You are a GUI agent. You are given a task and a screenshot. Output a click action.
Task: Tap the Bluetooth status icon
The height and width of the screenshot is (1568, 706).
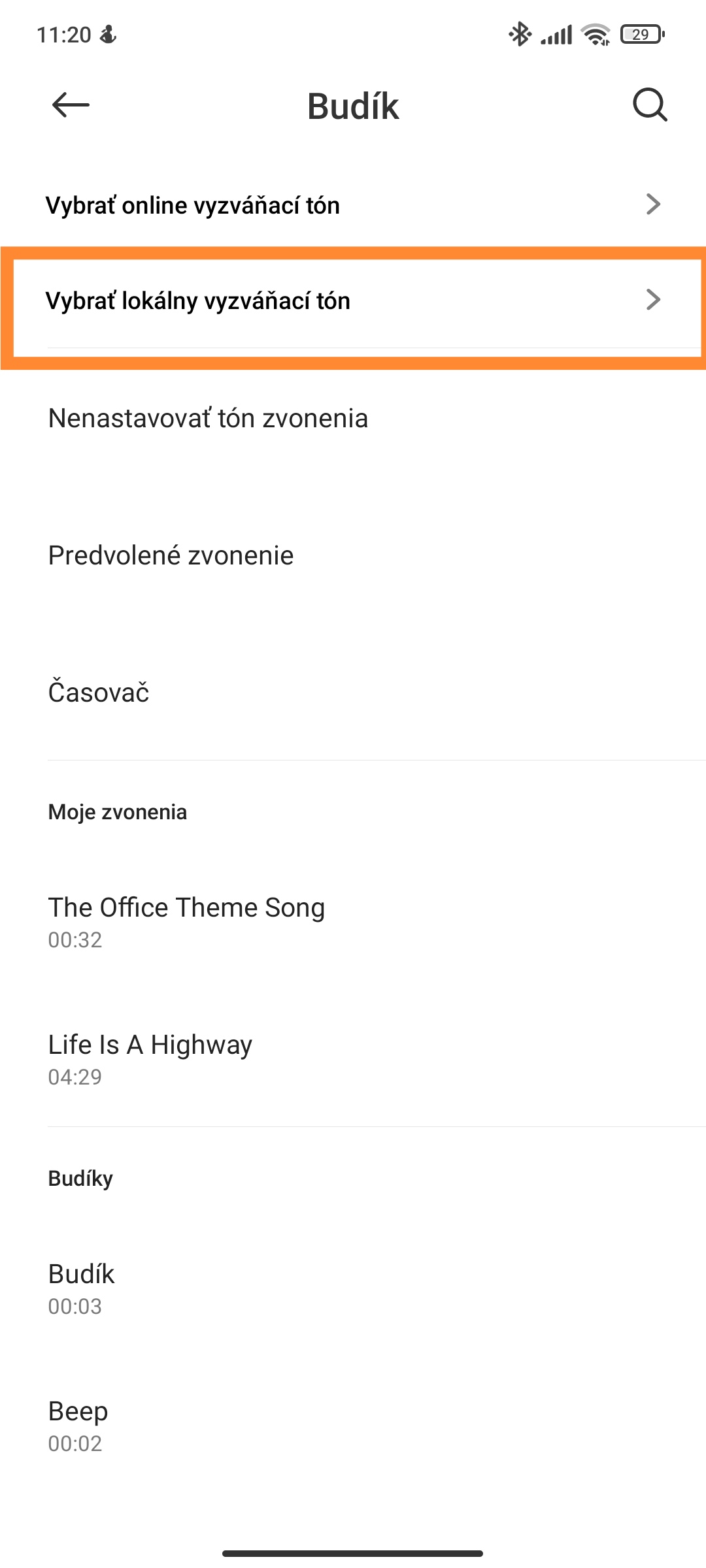point(520,34)
